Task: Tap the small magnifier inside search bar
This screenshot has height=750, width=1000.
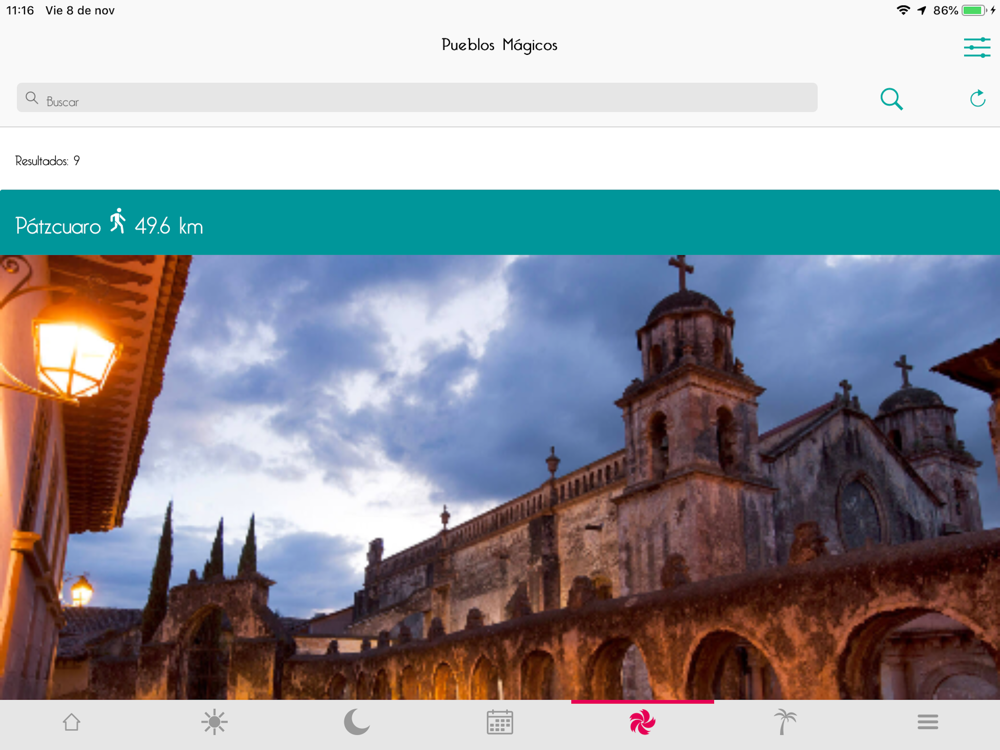Action: [32, 98]
